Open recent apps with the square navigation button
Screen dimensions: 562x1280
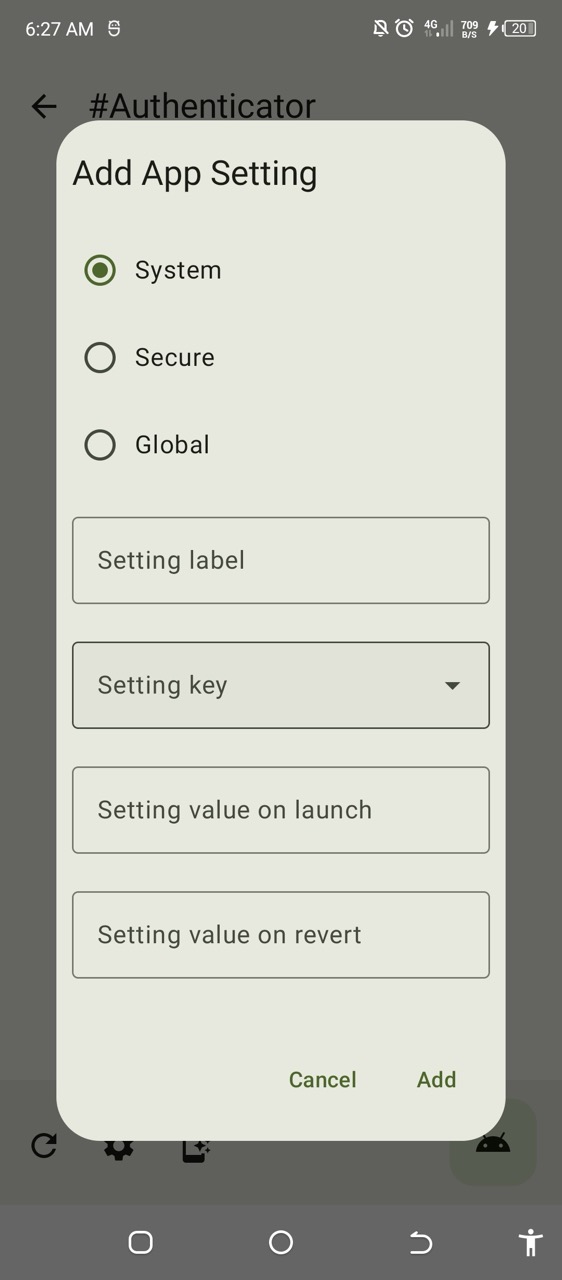point(141,1242)
